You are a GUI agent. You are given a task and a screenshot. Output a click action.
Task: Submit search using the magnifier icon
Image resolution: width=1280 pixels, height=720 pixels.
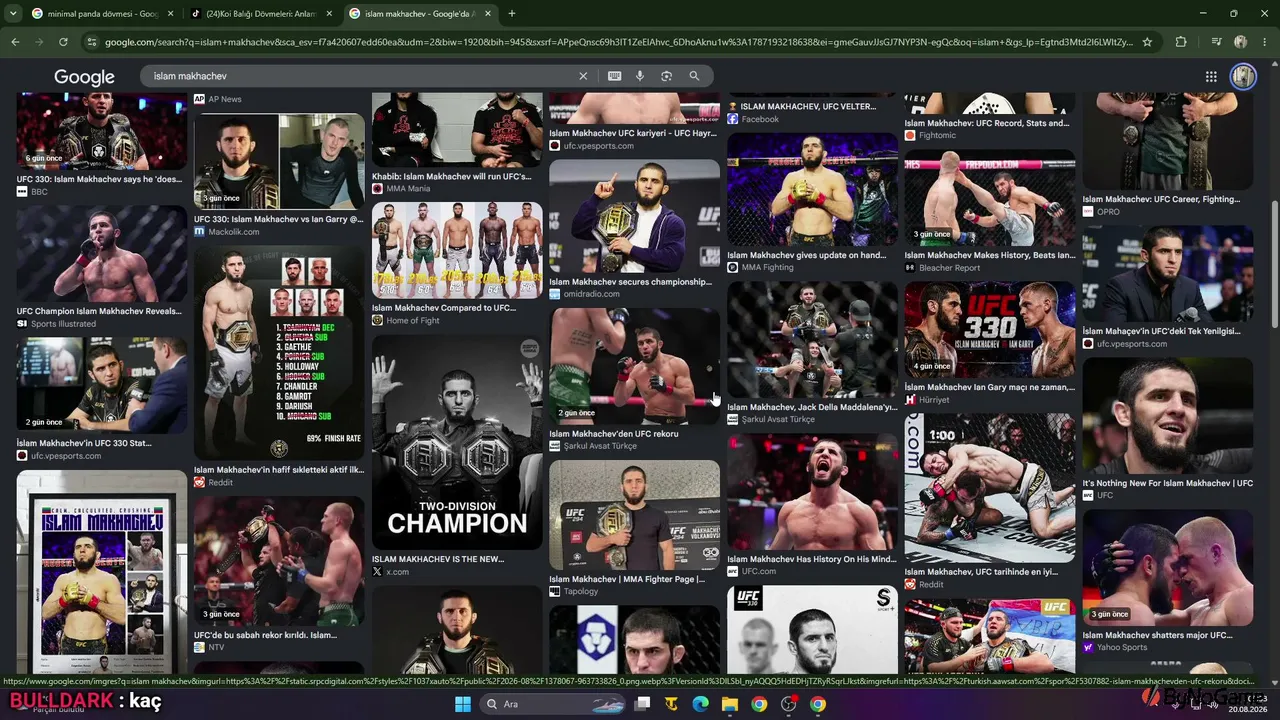[x=694, y=76]
